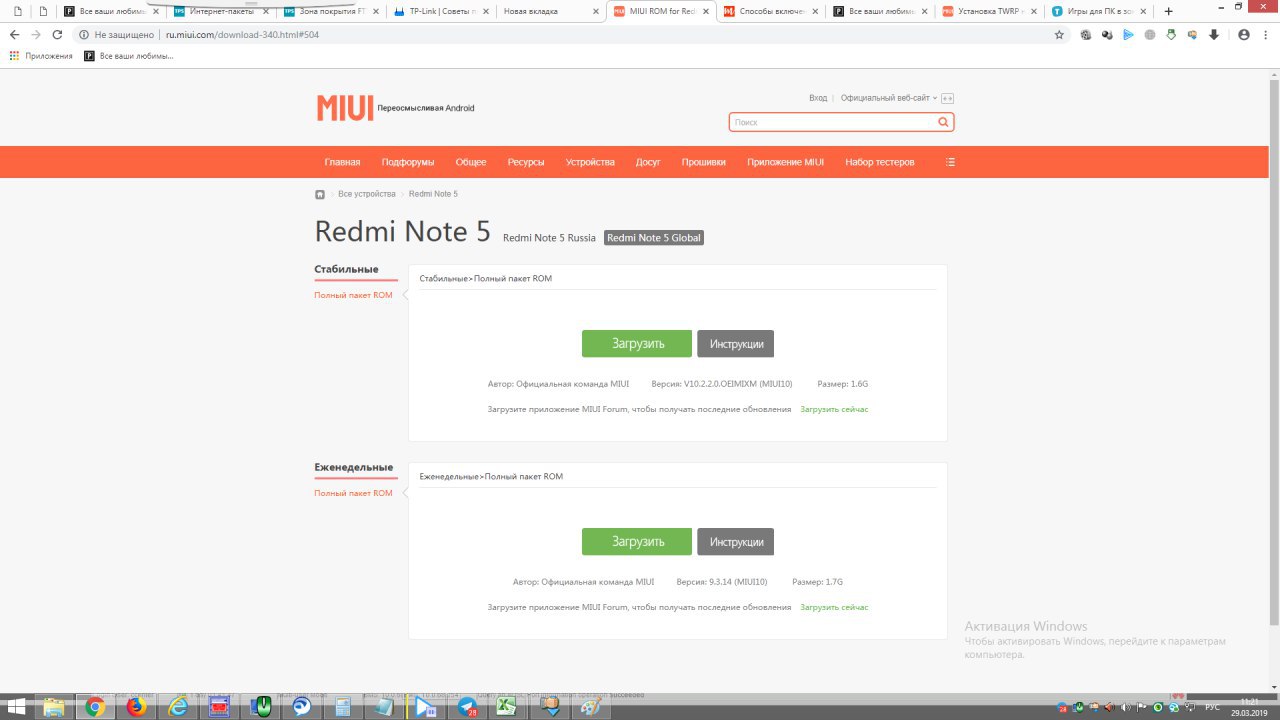1280x720 pixels.
Task: Click Загрузить for the weekly ROM
Action: click(637, 542)
